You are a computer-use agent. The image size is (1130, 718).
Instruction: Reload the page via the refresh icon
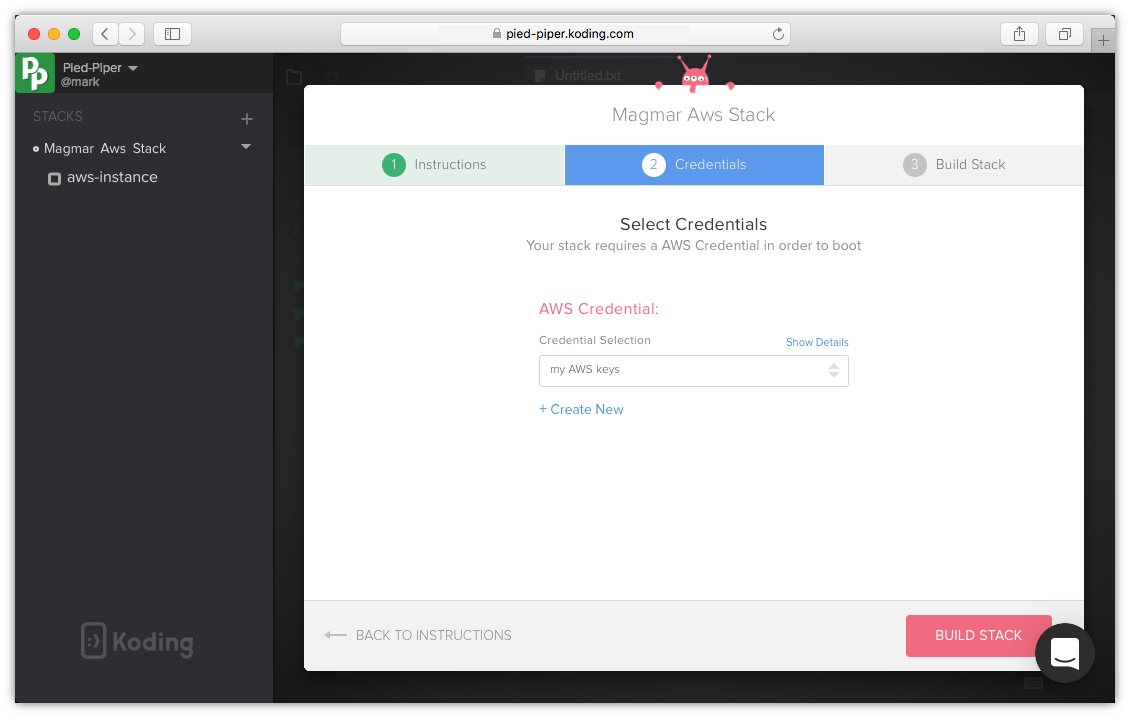point(778,33)
